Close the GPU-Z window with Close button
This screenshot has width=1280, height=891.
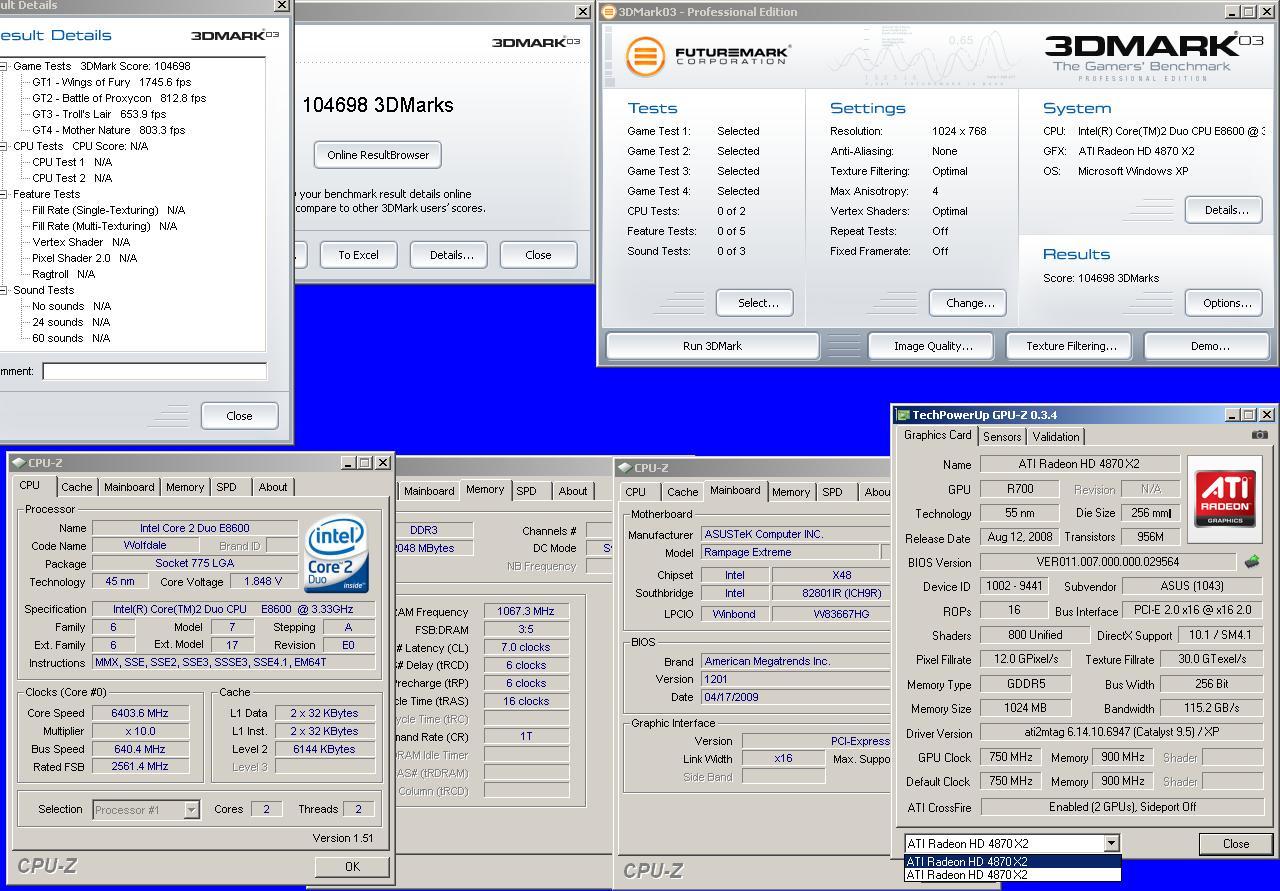pyautogui.click(x=1236, y=844)
